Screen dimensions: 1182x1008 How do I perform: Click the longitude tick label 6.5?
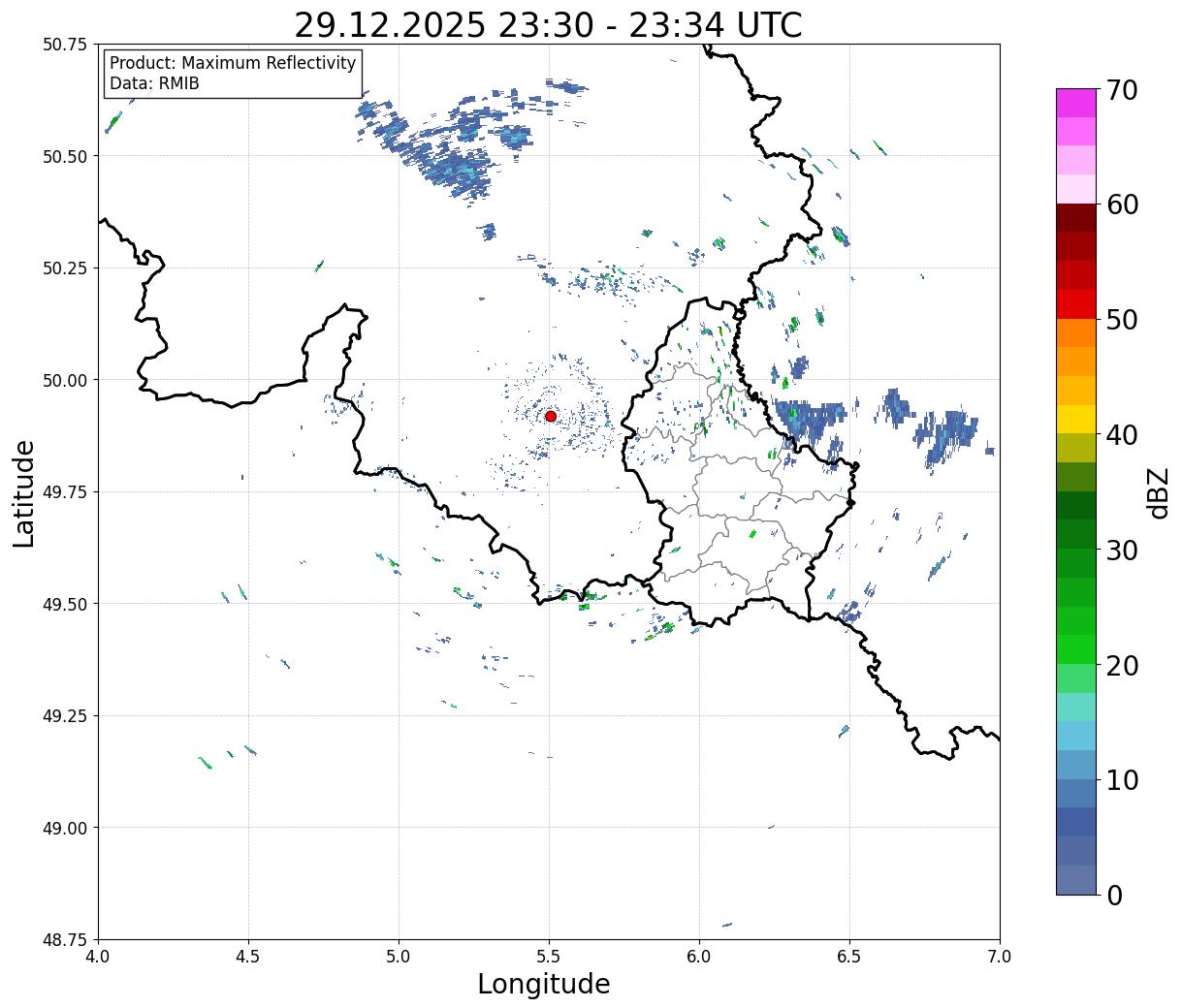(x=849, y=957)
